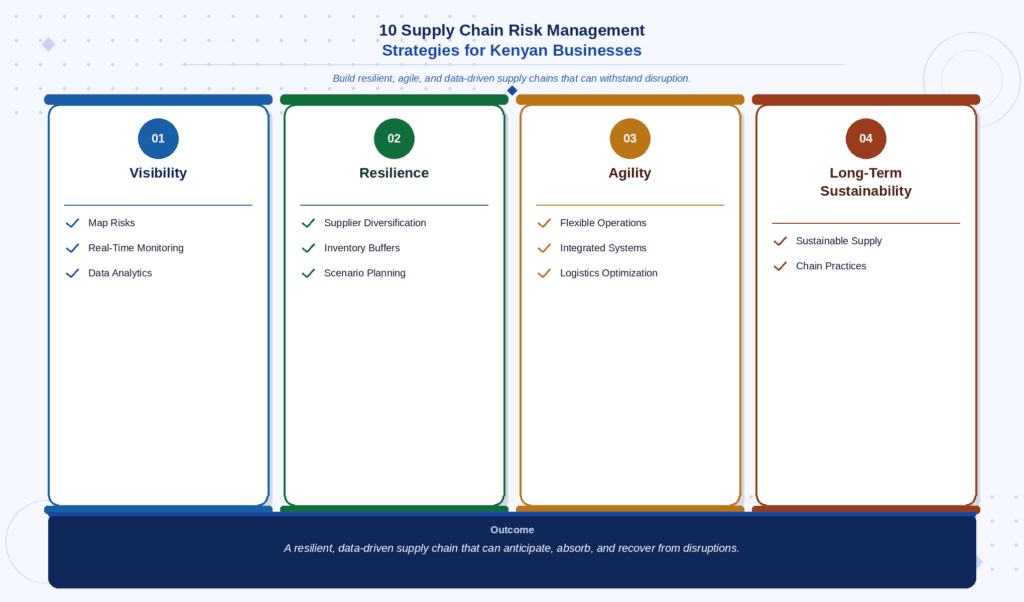Click 'Strategies for Kenyan Businesses' title line
The height and width of the screenshot is (602, 1024).
point(511,50)
